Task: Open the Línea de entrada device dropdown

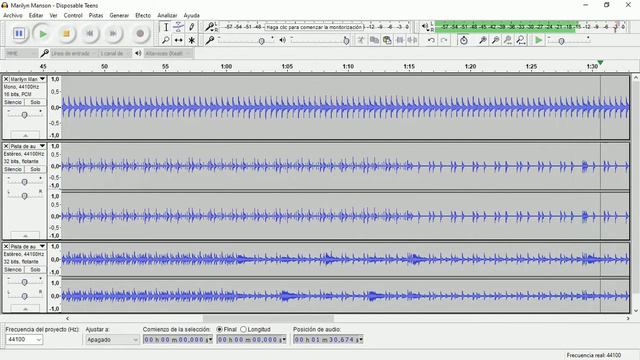Action: pyautogui.click(x=73, y=53)
